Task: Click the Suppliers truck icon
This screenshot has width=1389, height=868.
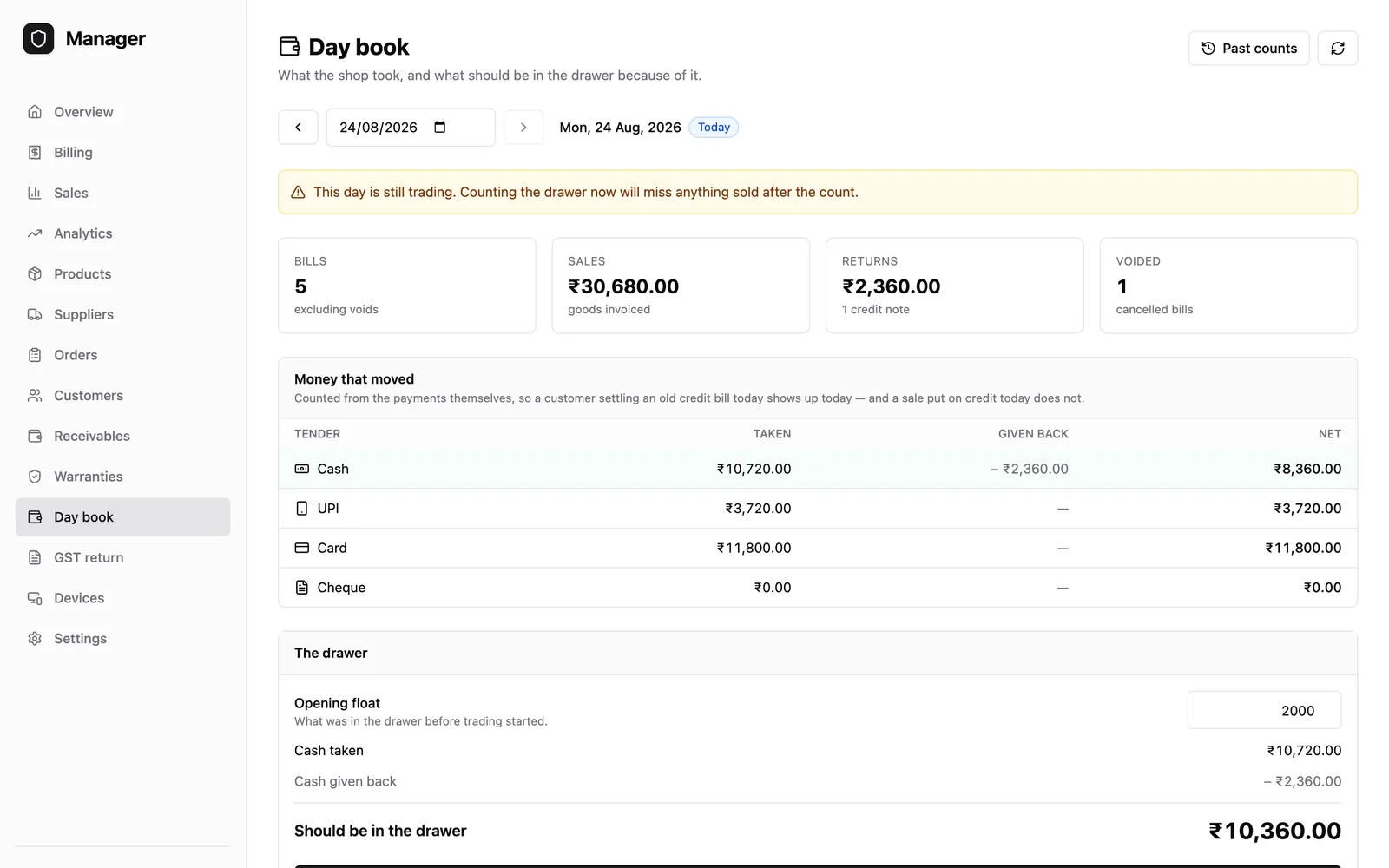Action: pyautogui.click(x=35, y=314)
